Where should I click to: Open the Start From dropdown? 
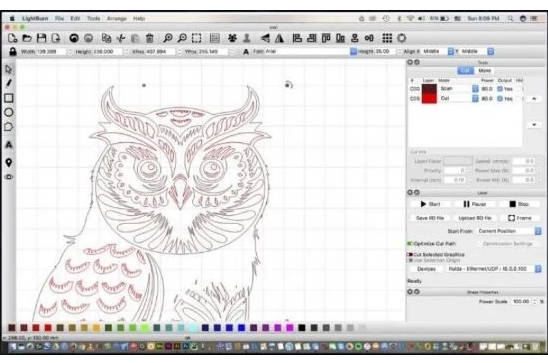tap(509, 231)
